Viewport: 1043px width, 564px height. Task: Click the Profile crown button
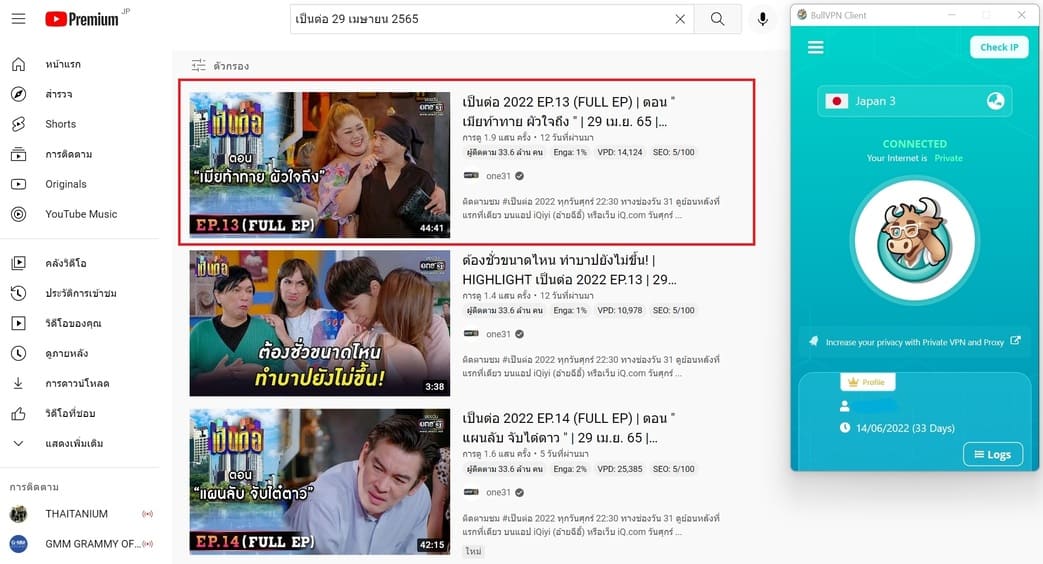[x=868, y=382]
